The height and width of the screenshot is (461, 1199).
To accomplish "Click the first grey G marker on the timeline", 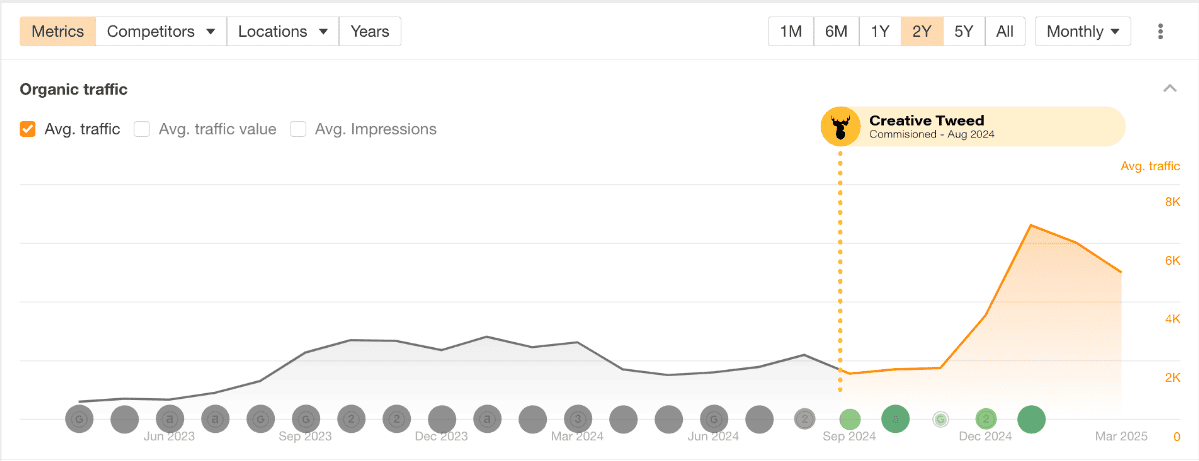I will click(x=79, y=419).
